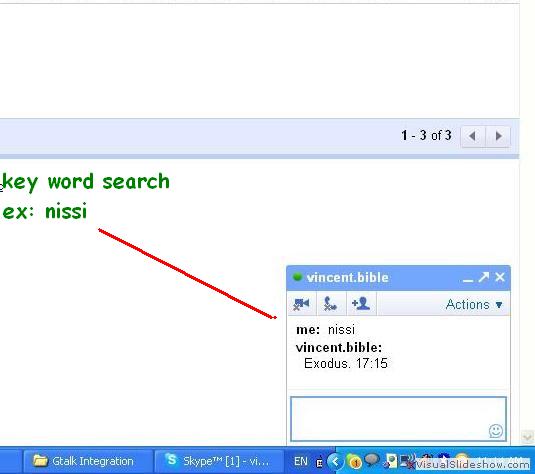
Task: Click the Exodus. 17:15 reply text
Action: [346, 363]
